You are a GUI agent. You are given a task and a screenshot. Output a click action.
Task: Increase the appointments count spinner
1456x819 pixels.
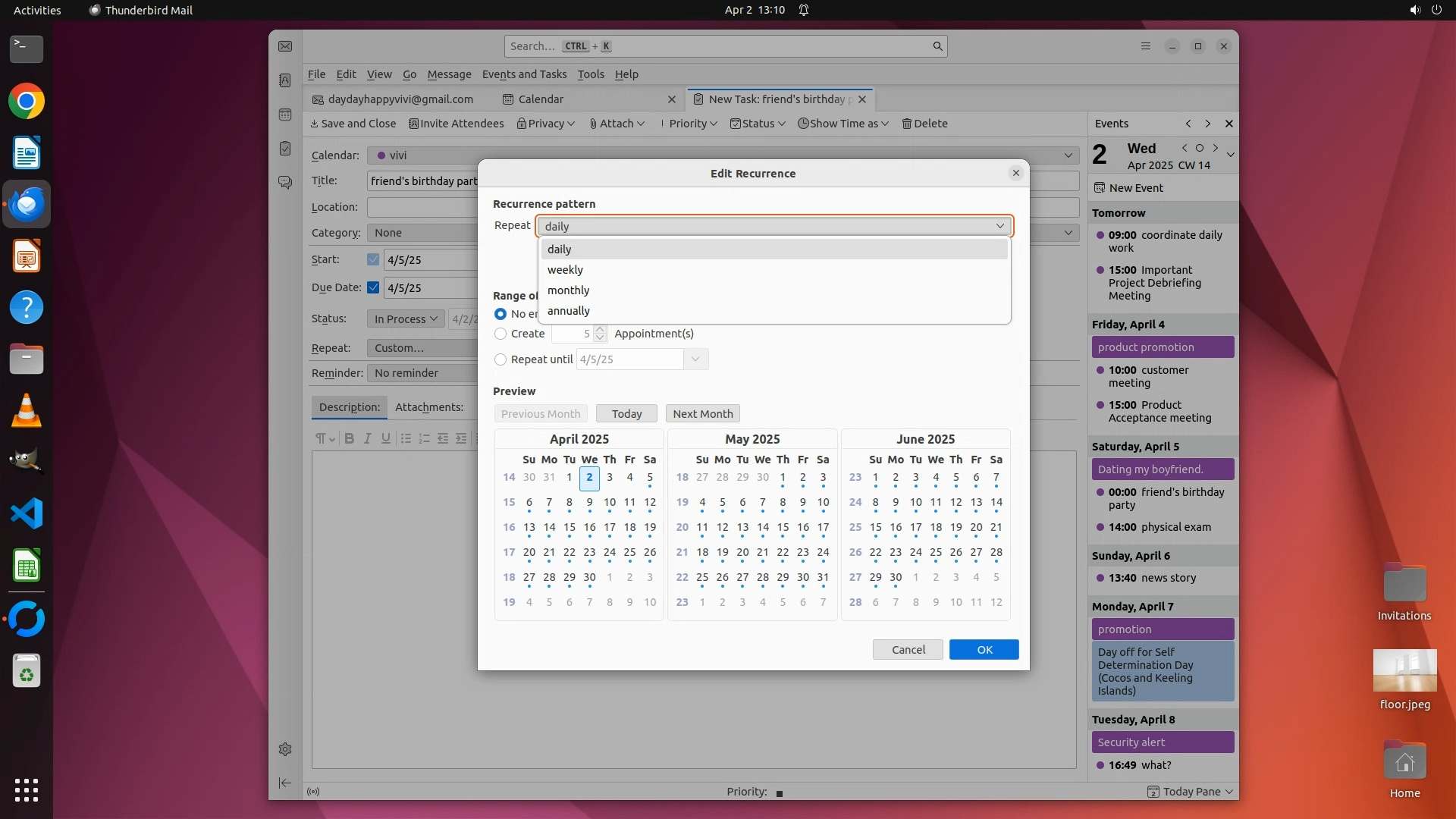[600, 329]
